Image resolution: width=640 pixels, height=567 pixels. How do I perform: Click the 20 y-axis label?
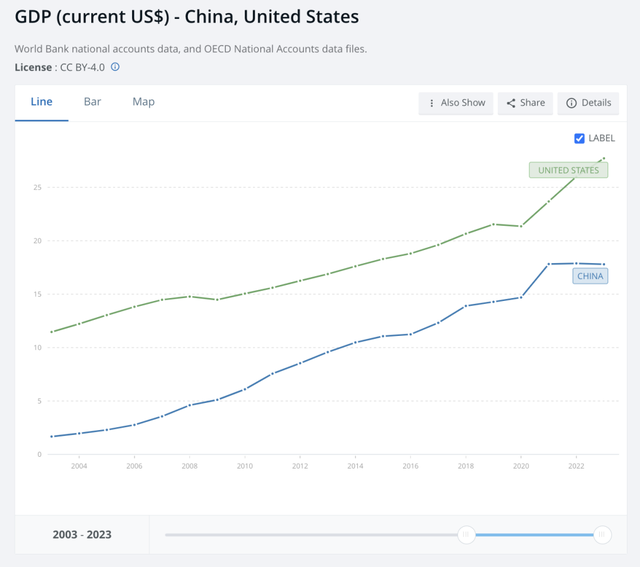(x=38, y=241)
